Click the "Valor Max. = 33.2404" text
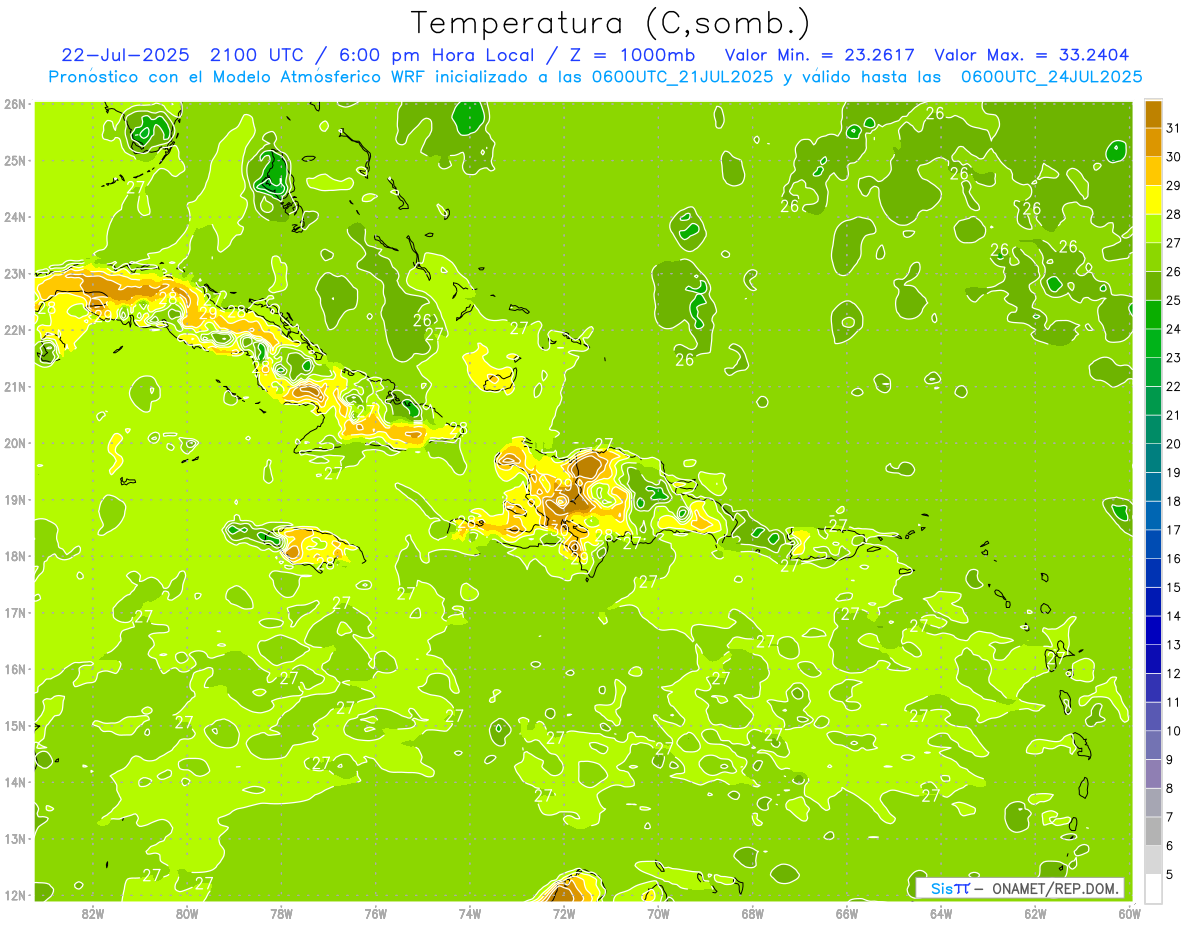 pyautogui.click(x=1032, y=55)
